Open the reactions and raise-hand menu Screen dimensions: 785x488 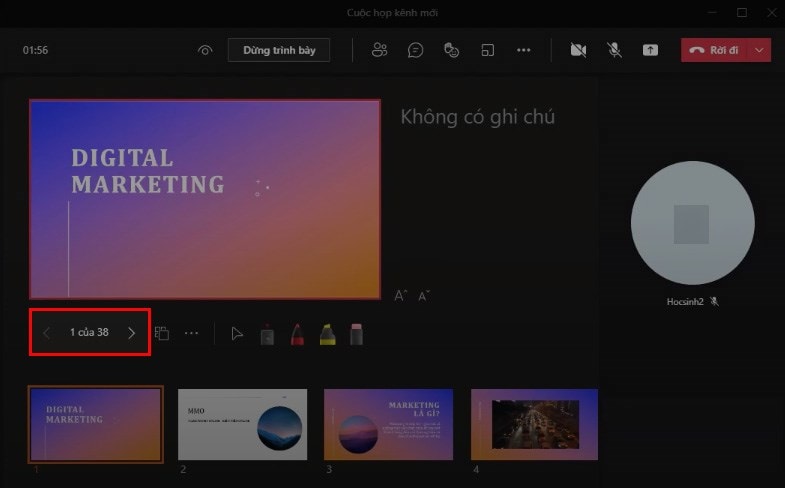click(x=452, y=50)
